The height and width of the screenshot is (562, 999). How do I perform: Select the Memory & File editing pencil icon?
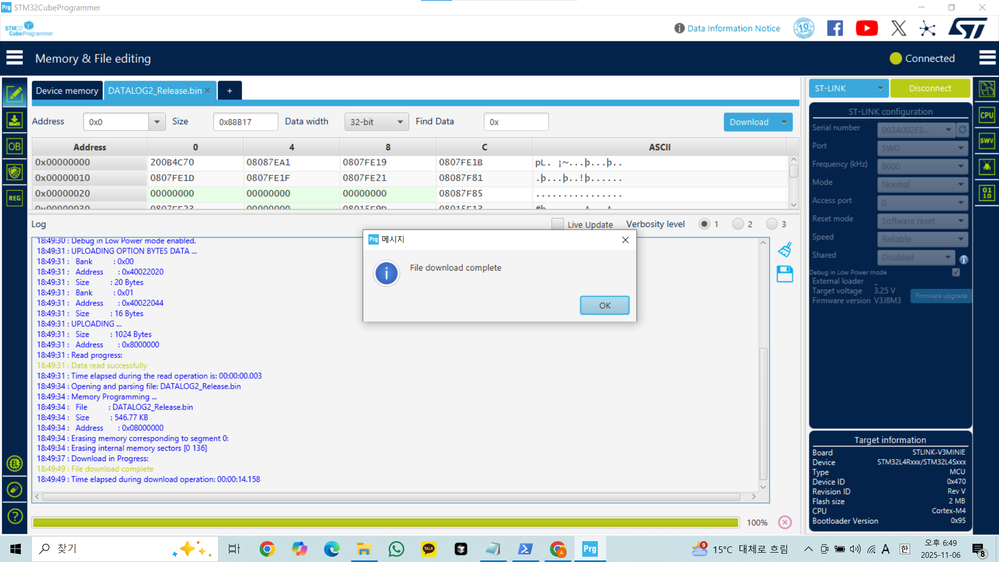(14, 94)
